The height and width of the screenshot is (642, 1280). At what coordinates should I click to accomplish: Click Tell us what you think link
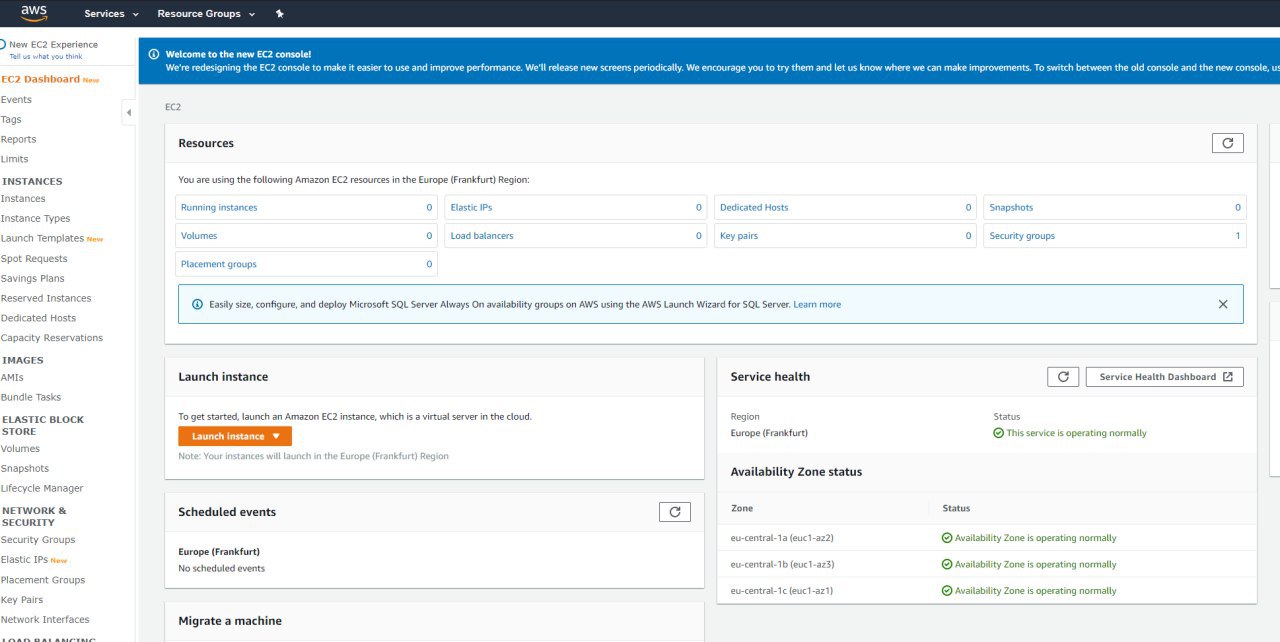[46, 56]
